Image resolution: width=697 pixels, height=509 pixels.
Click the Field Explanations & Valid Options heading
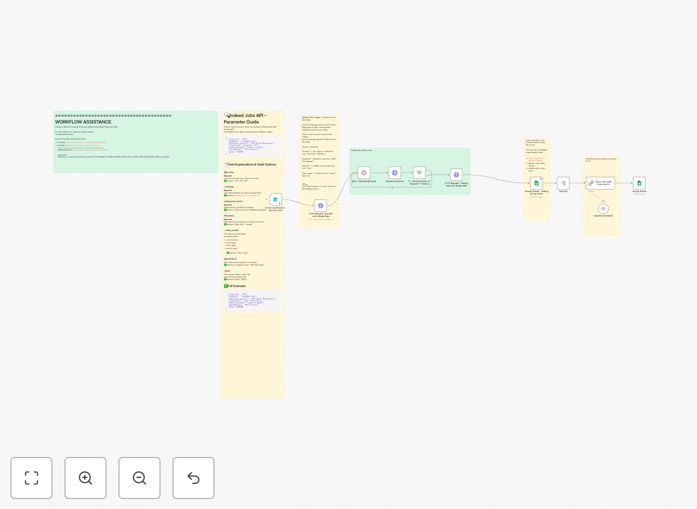[x=251, y=164]
